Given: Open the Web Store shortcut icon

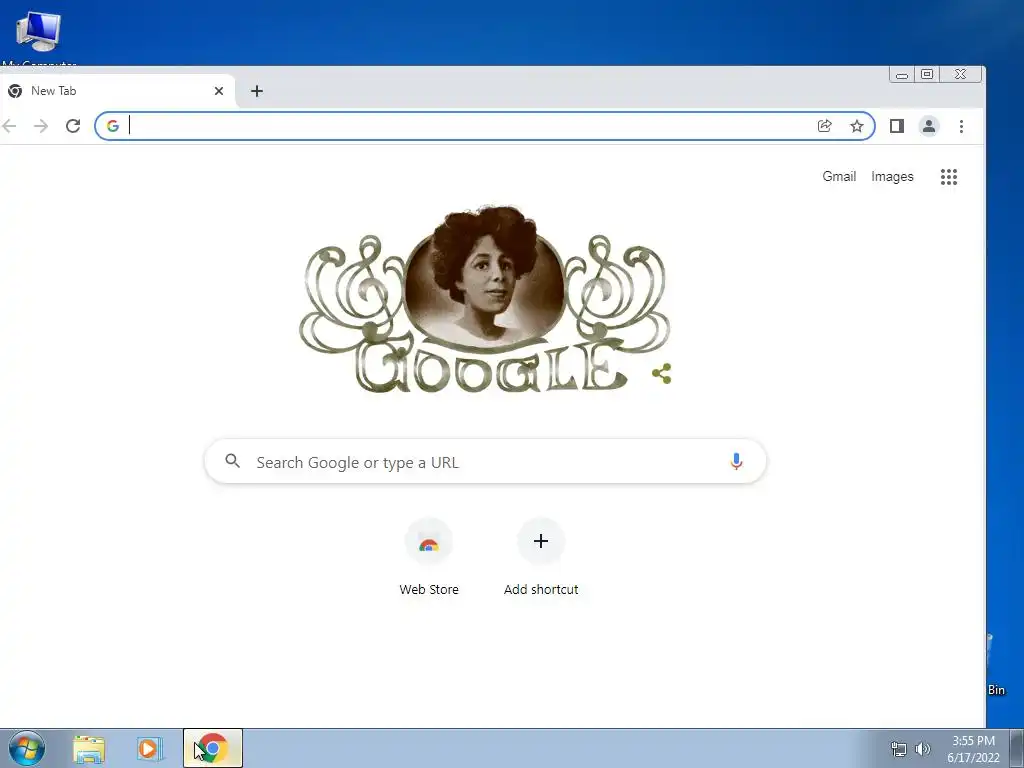Looking at the screenshot, I should point(428,542).
